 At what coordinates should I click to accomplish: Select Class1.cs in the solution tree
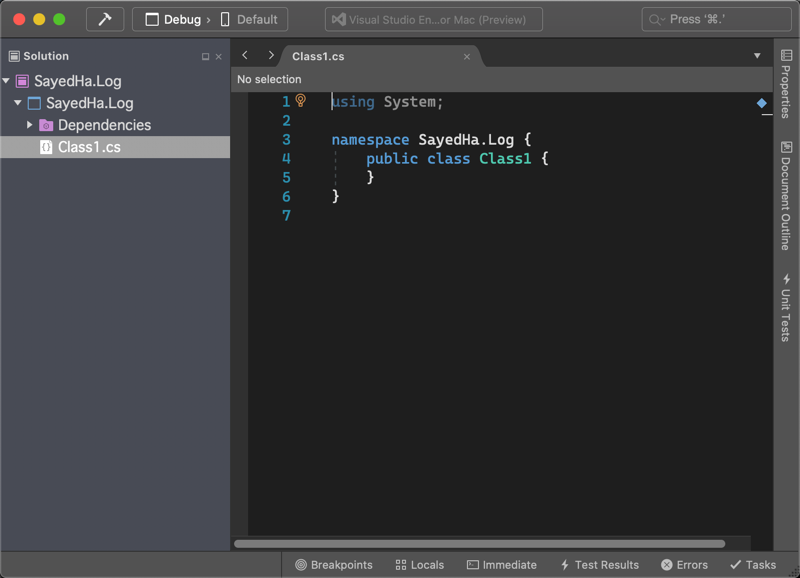click(115, 147)
